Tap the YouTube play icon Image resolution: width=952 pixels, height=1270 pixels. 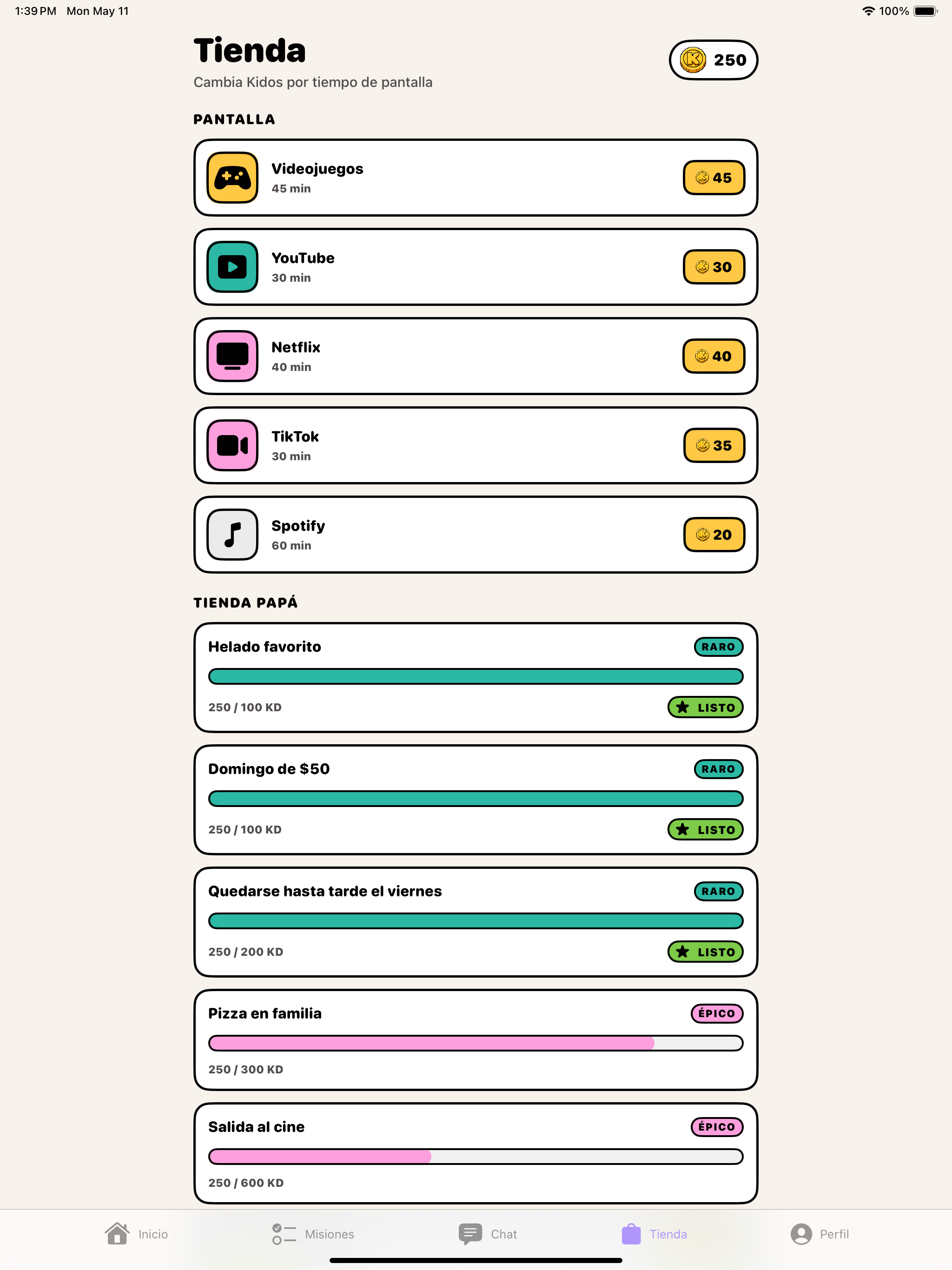232,266
